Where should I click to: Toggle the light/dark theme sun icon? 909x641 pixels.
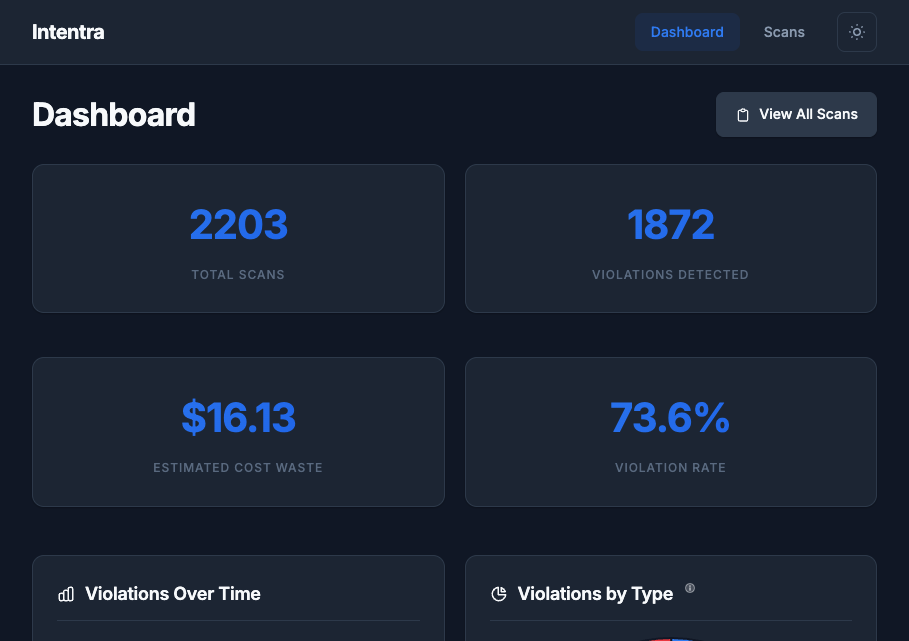(856, 32)
